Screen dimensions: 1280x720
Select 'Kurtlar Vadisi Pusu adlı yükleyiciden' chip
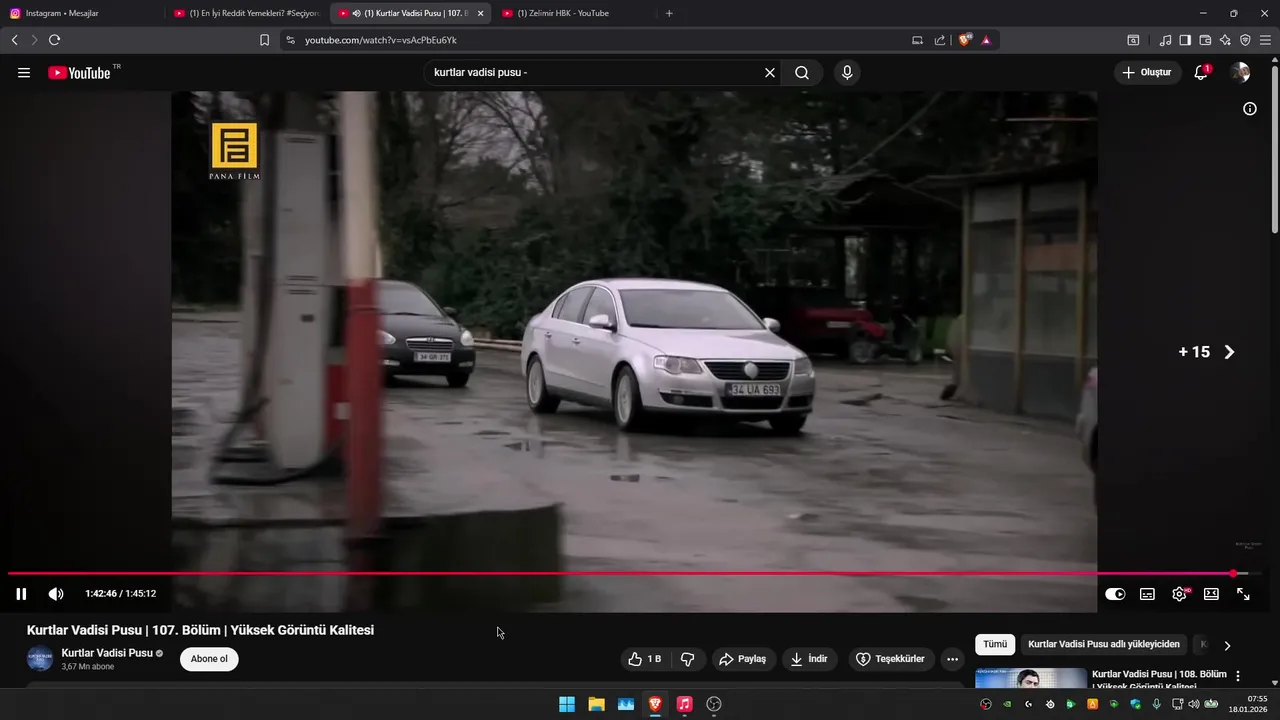(x=1104, y=645)
